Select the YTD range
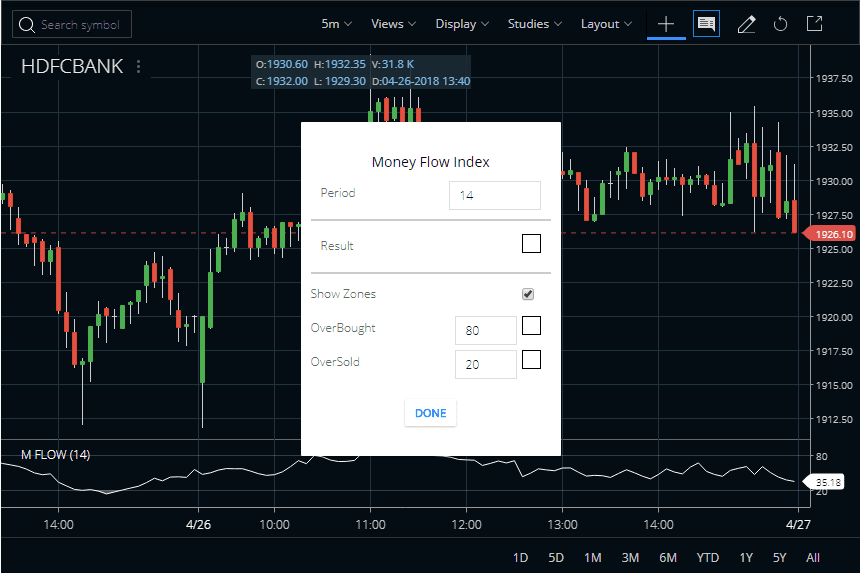Viewport: 861px width, 573px height. tap(708, 558)
